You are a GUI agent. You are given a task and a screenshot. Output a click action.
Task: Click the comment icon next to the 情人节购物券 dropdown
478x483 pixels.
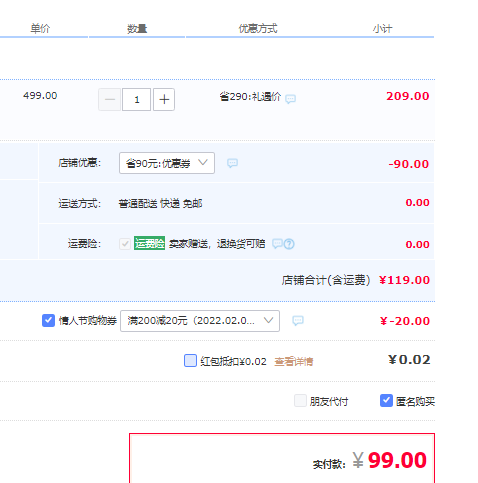[298, 320]
